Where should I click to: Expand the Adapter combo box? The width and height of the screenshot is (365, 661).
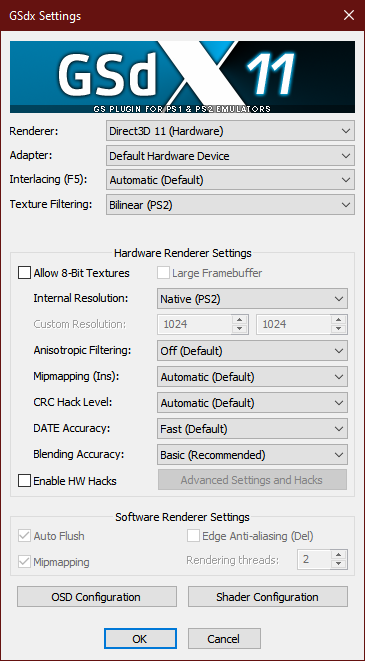pos(230,156)
